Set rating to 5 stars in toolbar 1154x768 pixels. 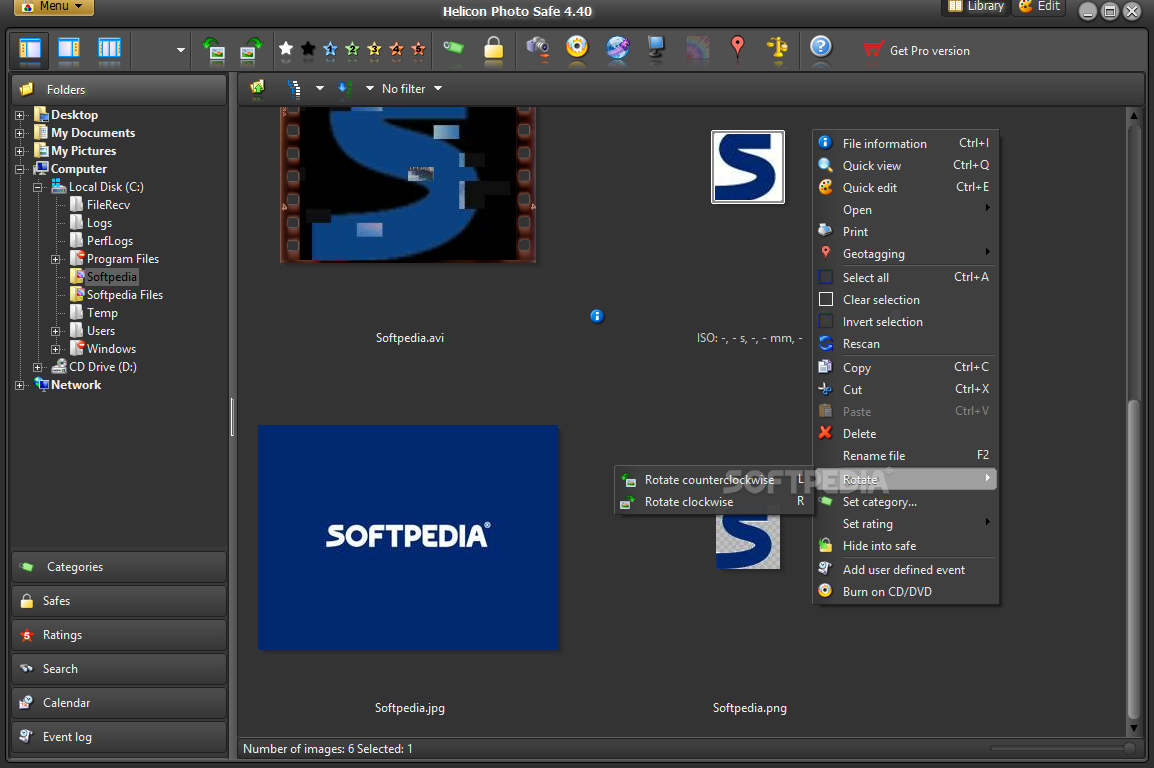click(x=419, y=49)
